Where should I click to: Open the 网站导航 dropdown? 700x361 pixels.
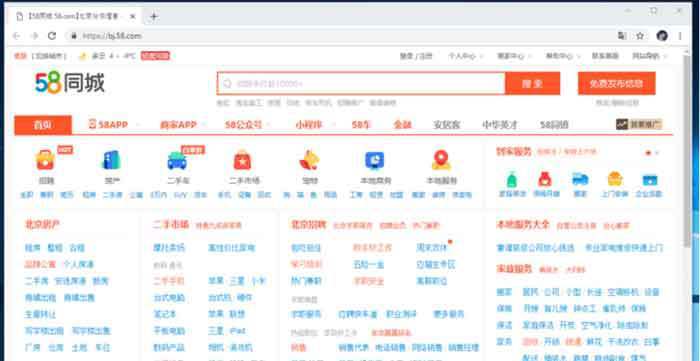pyautogui.click(x=650, y=56)
